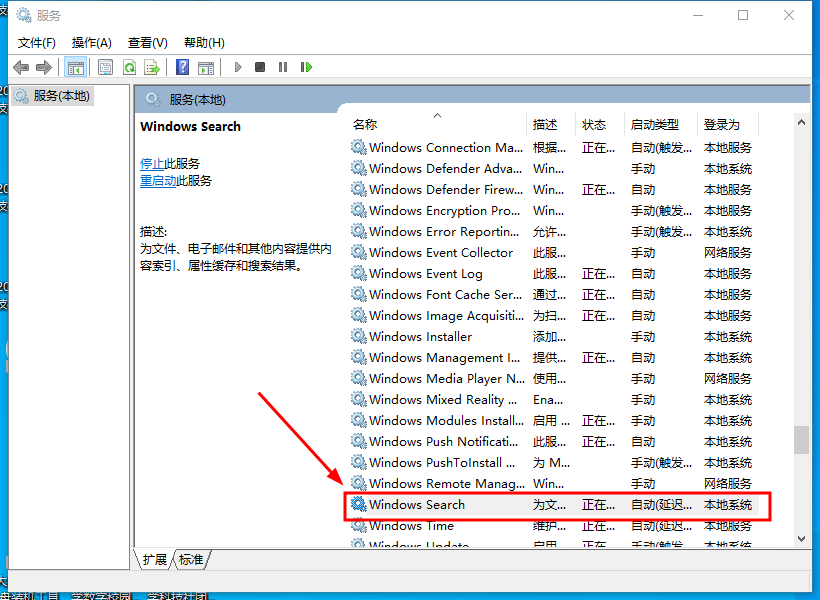Toggle the show/hide console tree button
Image resolution: width=820 pixels, height=600 pixels.
75,67
